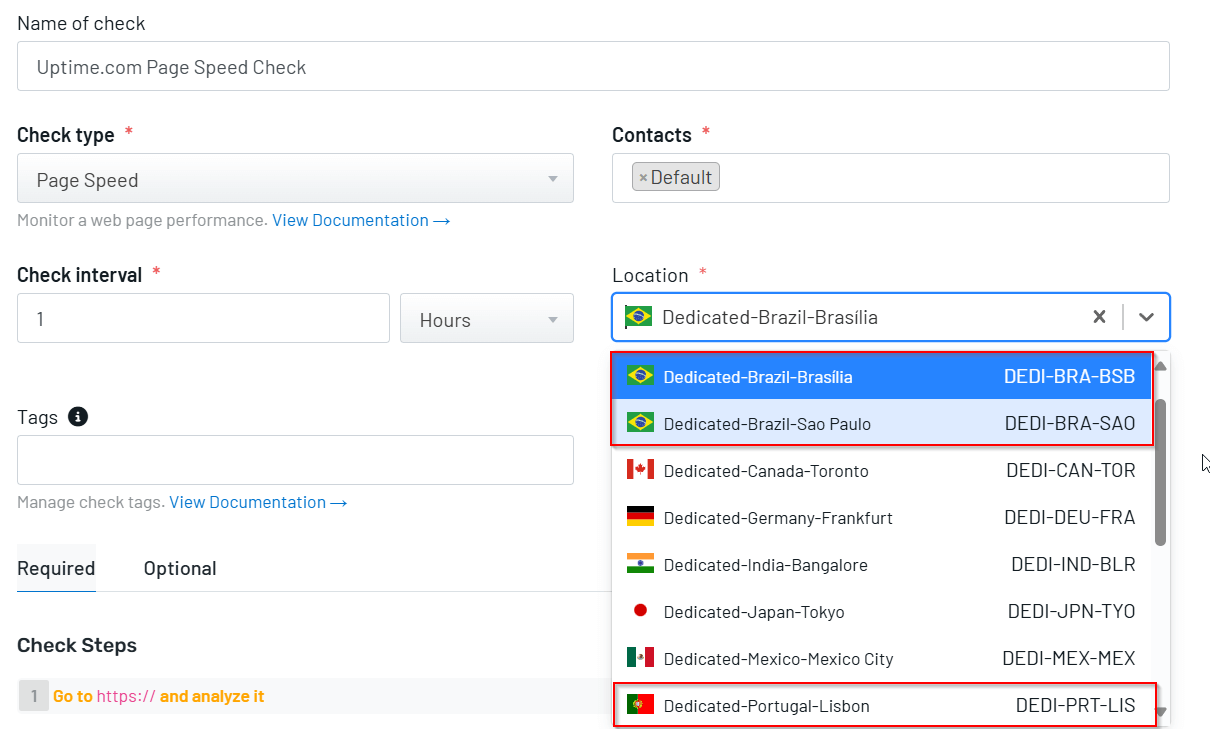Viewport: 1210px width, 729px height.
Task: Click the DEDI-MEX-MEX code text
Action: [x=1069, y=658]
